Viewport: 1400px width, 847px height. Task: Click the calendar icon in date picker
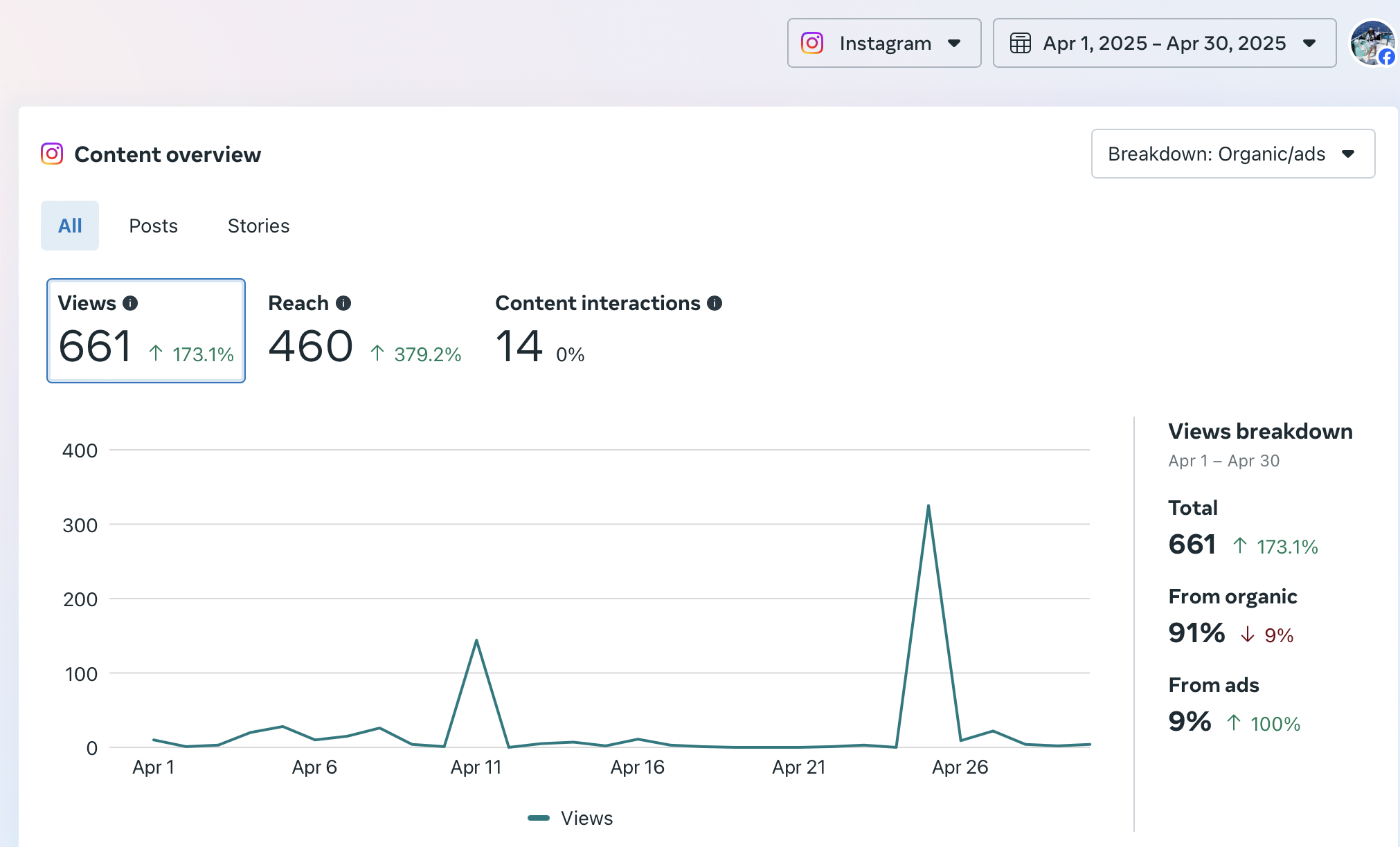point(1020,43)
